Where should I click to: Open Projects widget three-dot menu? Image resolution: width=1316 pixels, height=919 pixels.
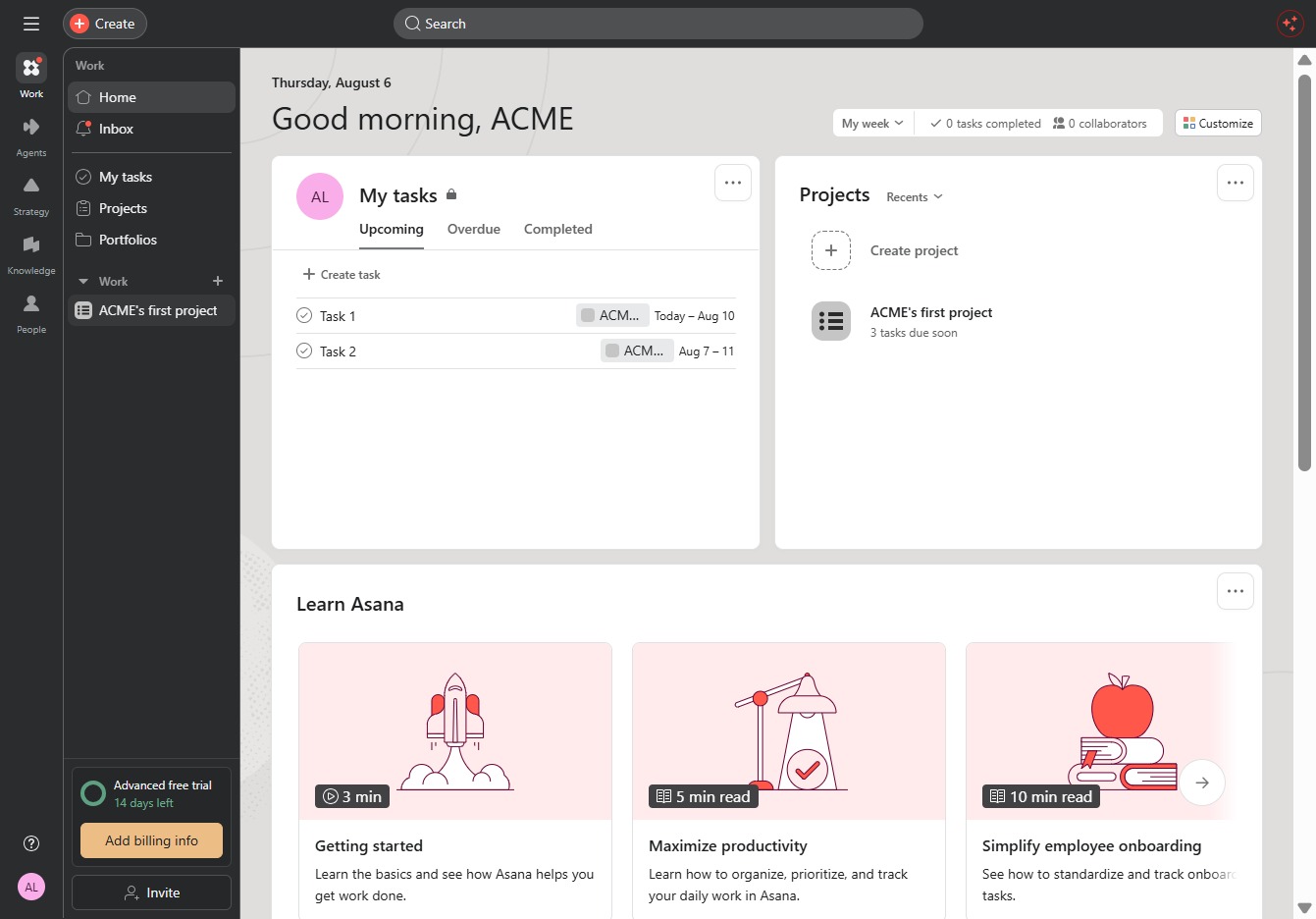coord(1236,183)
